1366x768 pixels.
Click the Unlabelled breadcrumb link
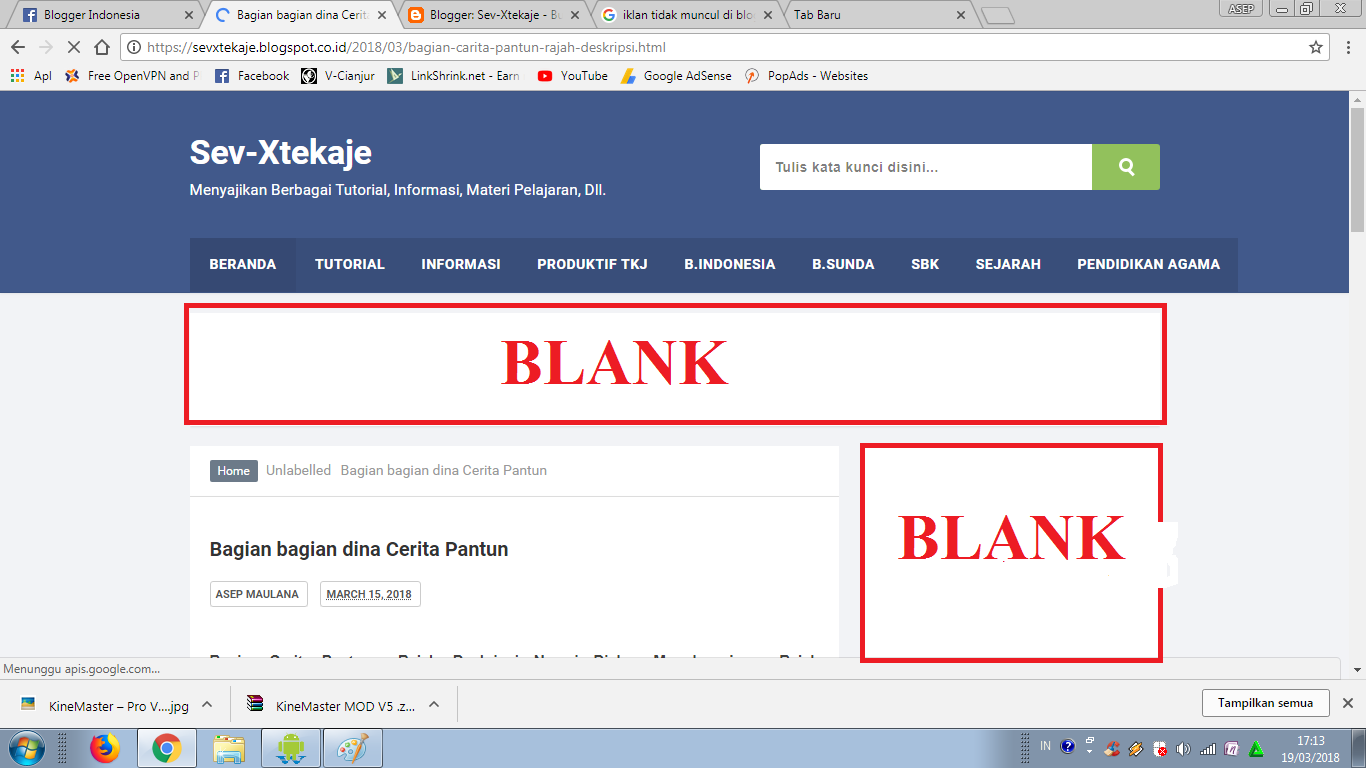298,470
